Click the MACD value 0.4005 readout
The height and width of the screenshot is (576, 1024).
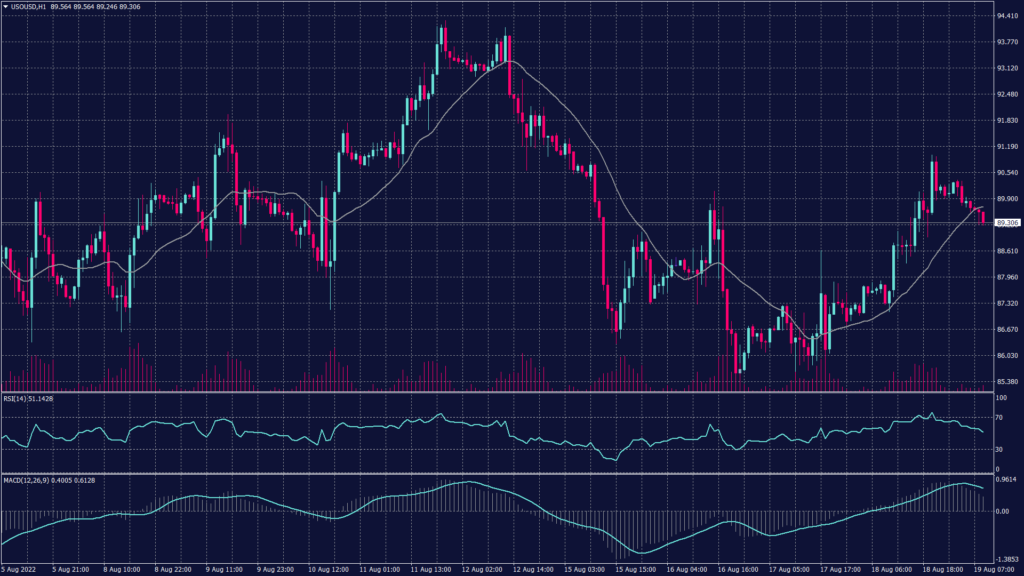[x=62, y=480]
